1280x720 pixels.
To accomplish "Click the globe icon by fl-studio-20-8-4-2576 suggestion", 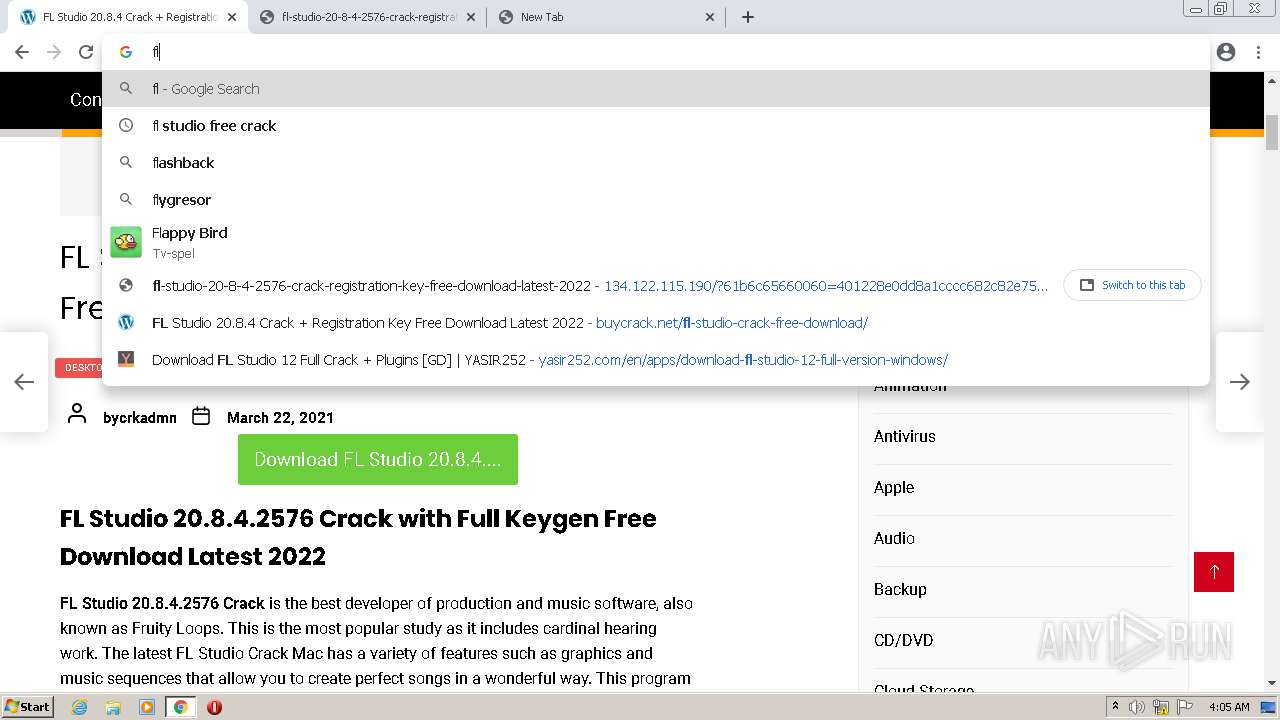I will [x=126, y=285].
